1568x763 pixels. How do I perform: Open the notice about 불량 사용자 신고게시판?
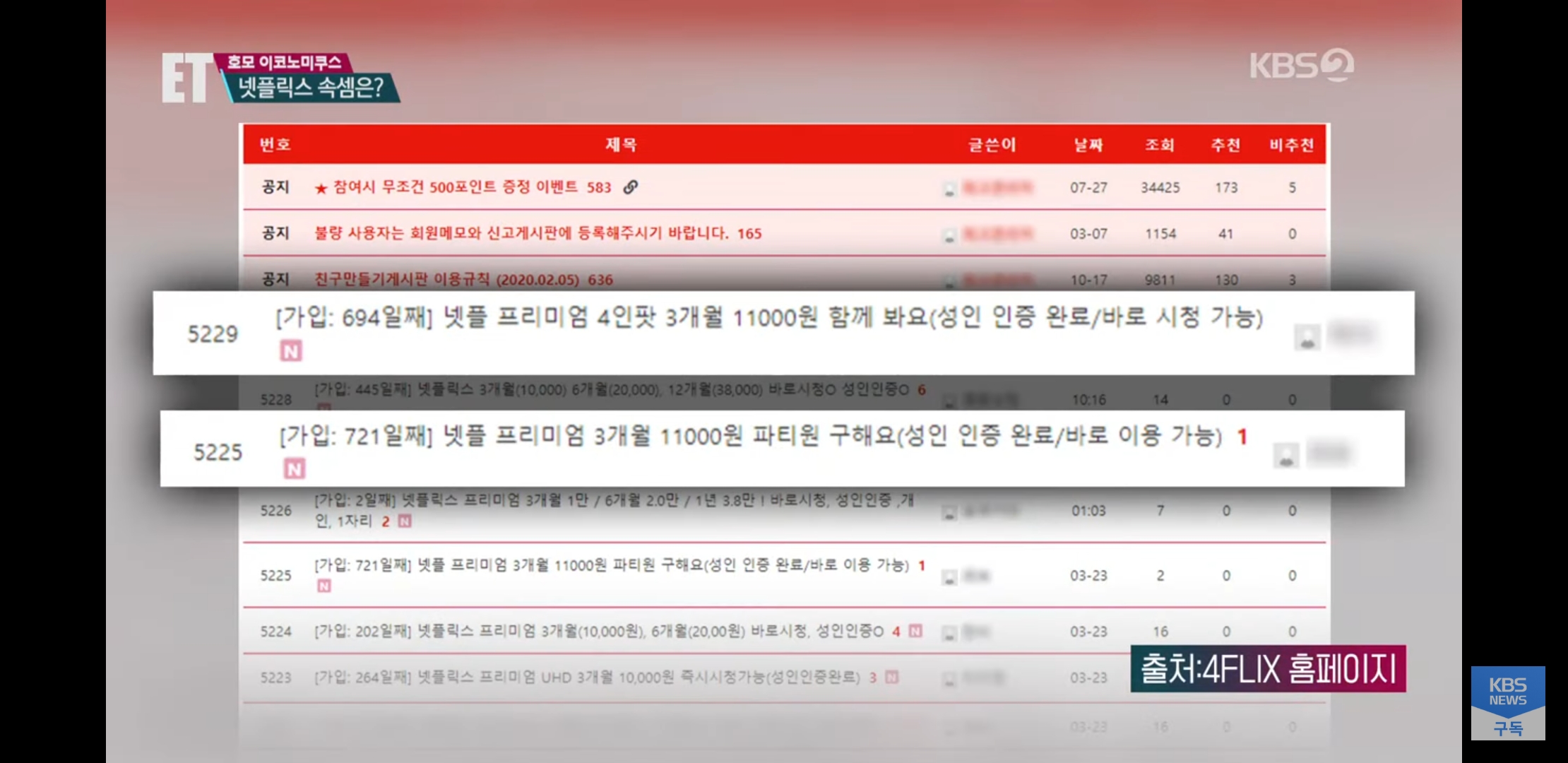click(521, 233)
